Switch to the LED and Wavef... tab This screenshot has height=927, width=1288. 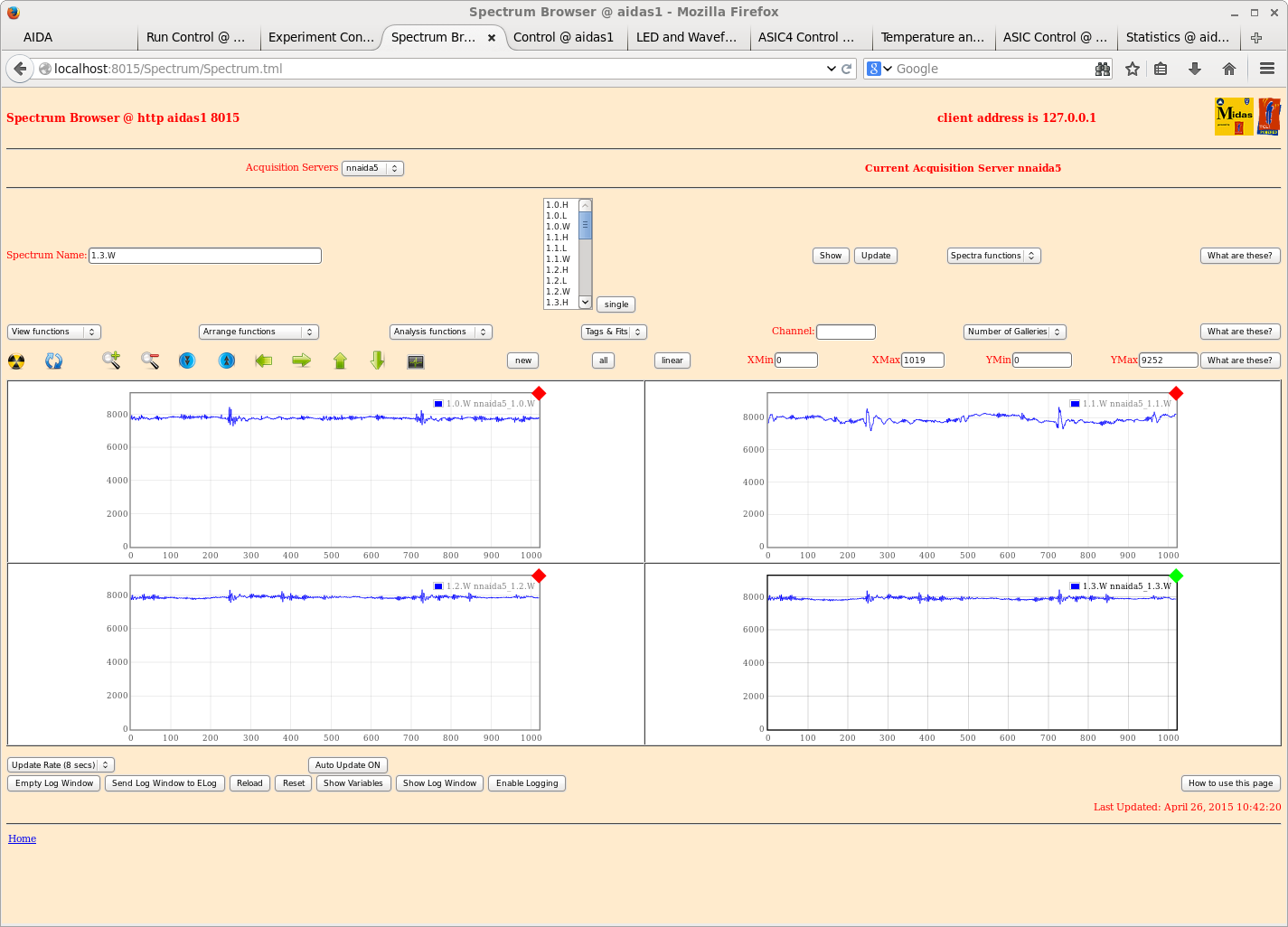point(689,37)
